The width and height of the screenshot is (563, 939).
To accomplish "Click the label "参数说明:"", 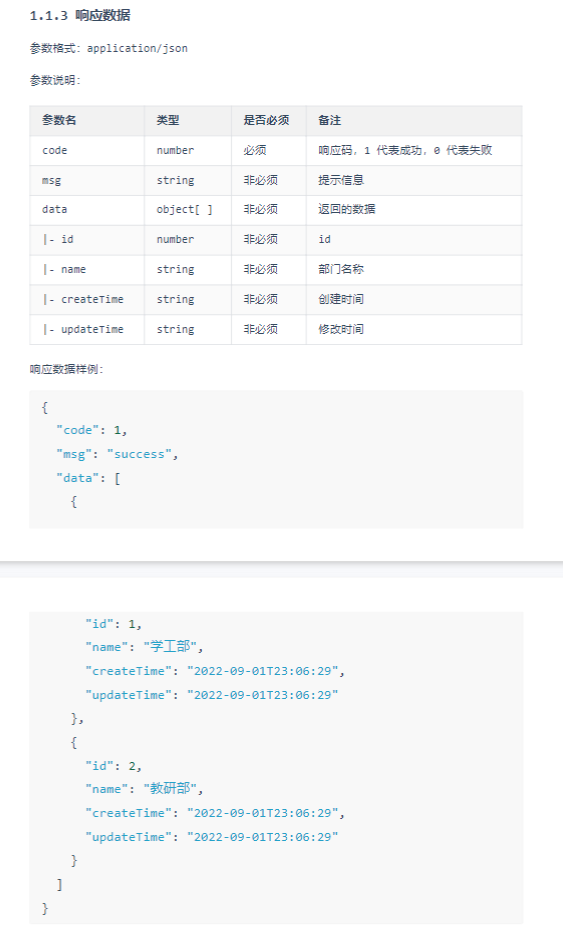I will (55, 80).
